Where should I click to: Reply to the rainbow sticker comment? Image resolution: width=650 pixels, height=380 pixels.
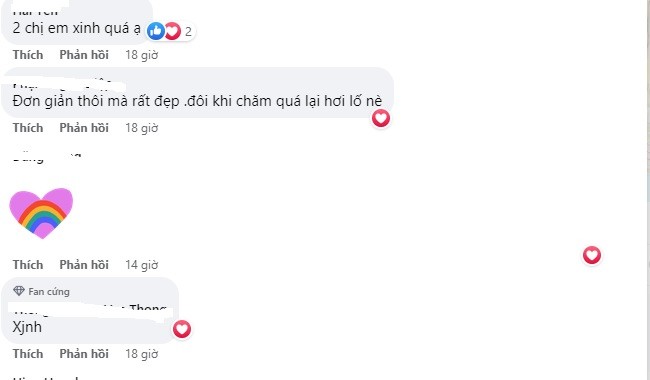[84, 264]
